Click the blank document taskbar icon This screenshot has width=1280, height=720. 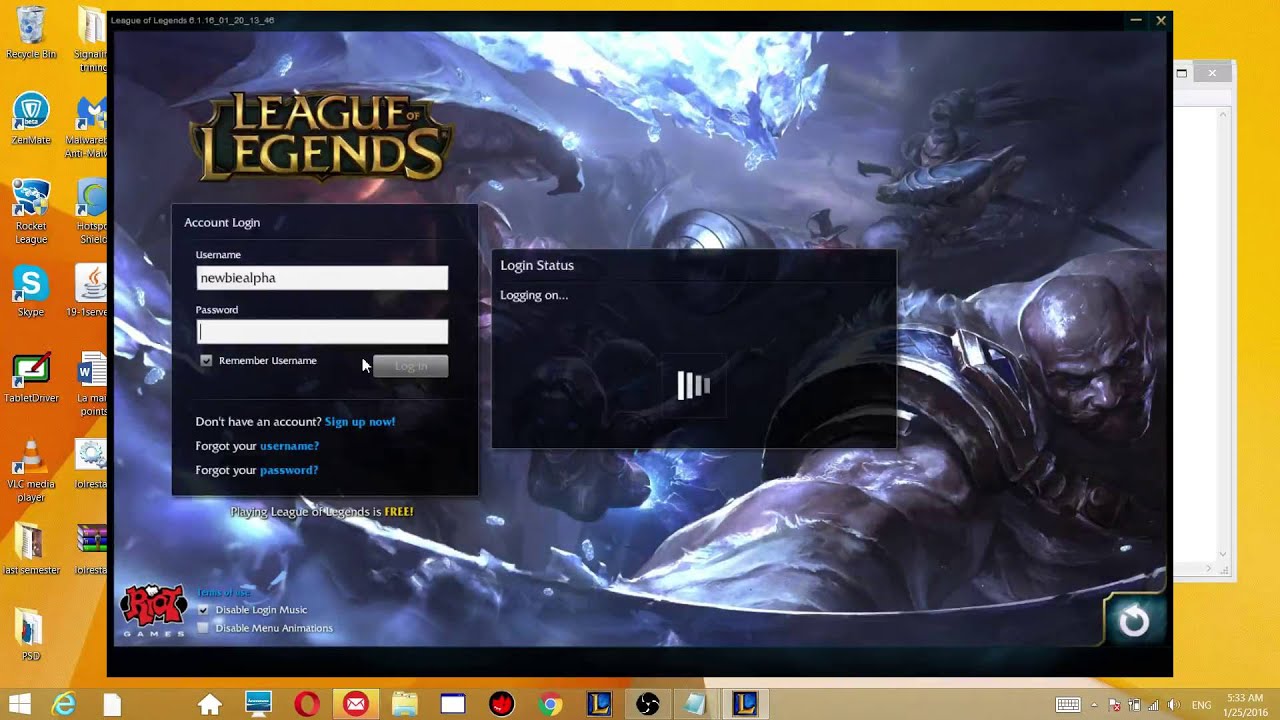(111, 704)
